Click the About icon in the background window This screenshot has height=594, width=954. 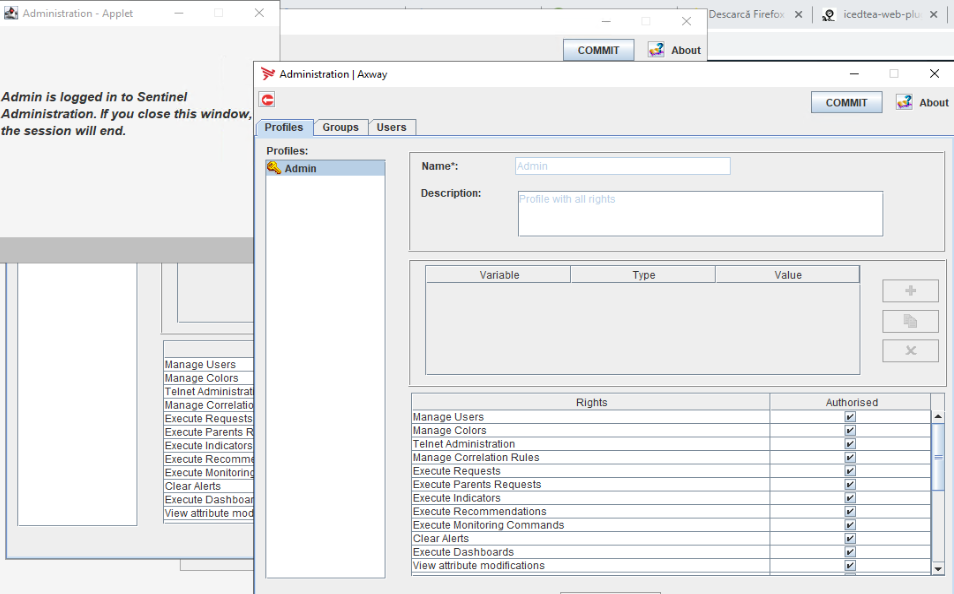click(656, 49)
